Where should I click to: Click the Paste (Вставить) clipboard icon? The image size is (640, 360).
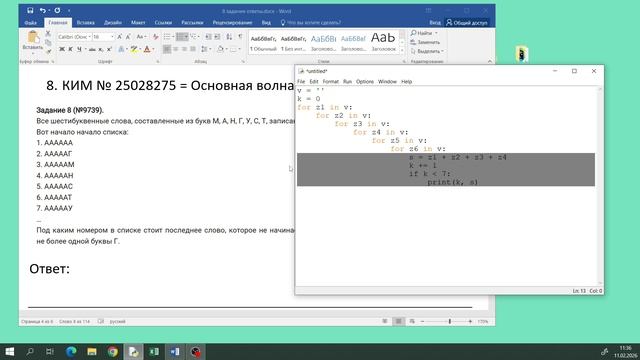coord(33,38)
